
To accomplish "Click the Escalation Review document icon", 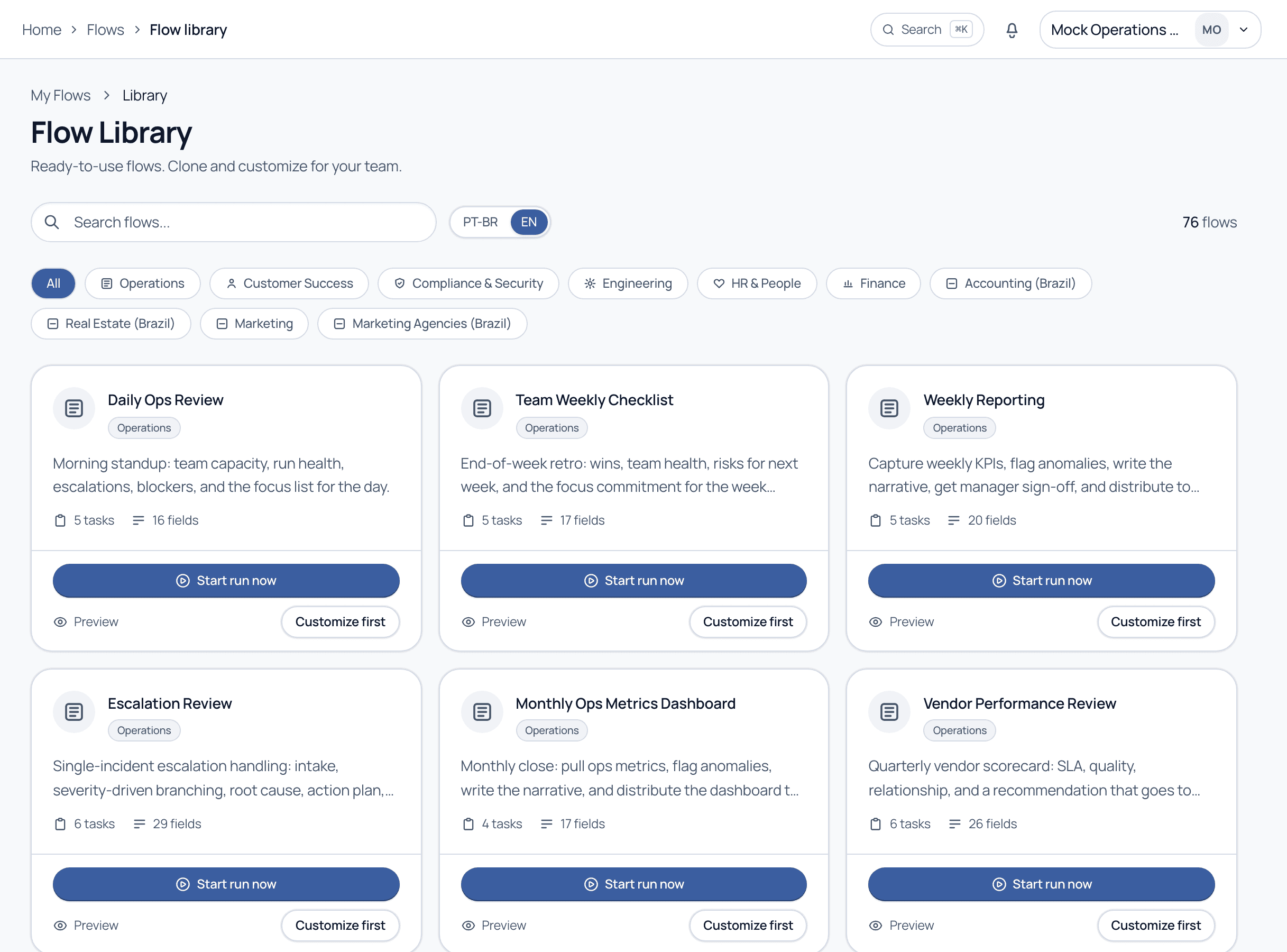I will (x=73, y=712).
